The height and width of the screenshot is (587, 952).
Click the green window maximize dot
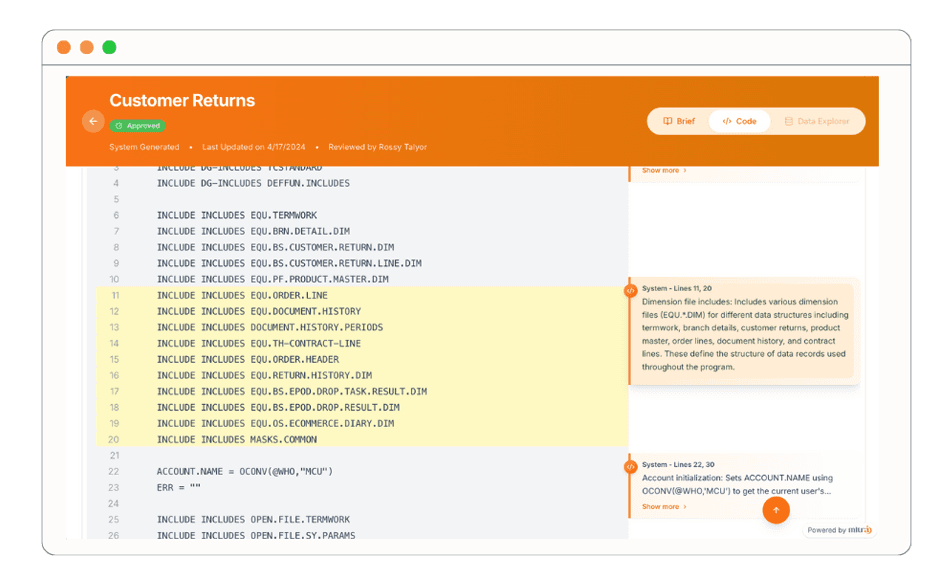click(x=109, y=47)
